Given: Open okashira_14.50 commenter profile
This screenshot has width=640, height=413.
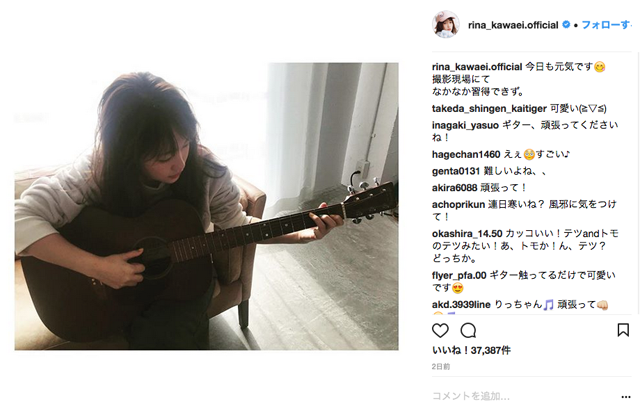Looking at the screenshot, I should [x=467, y=234].
